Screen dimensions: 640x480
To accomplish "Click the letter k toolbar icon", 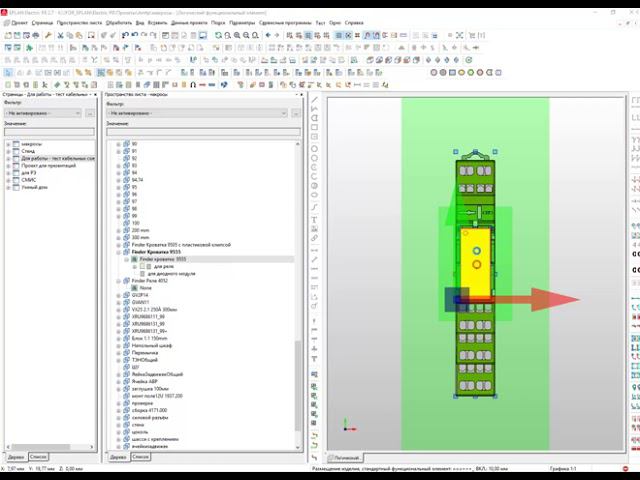I will [x=44, y=85].
